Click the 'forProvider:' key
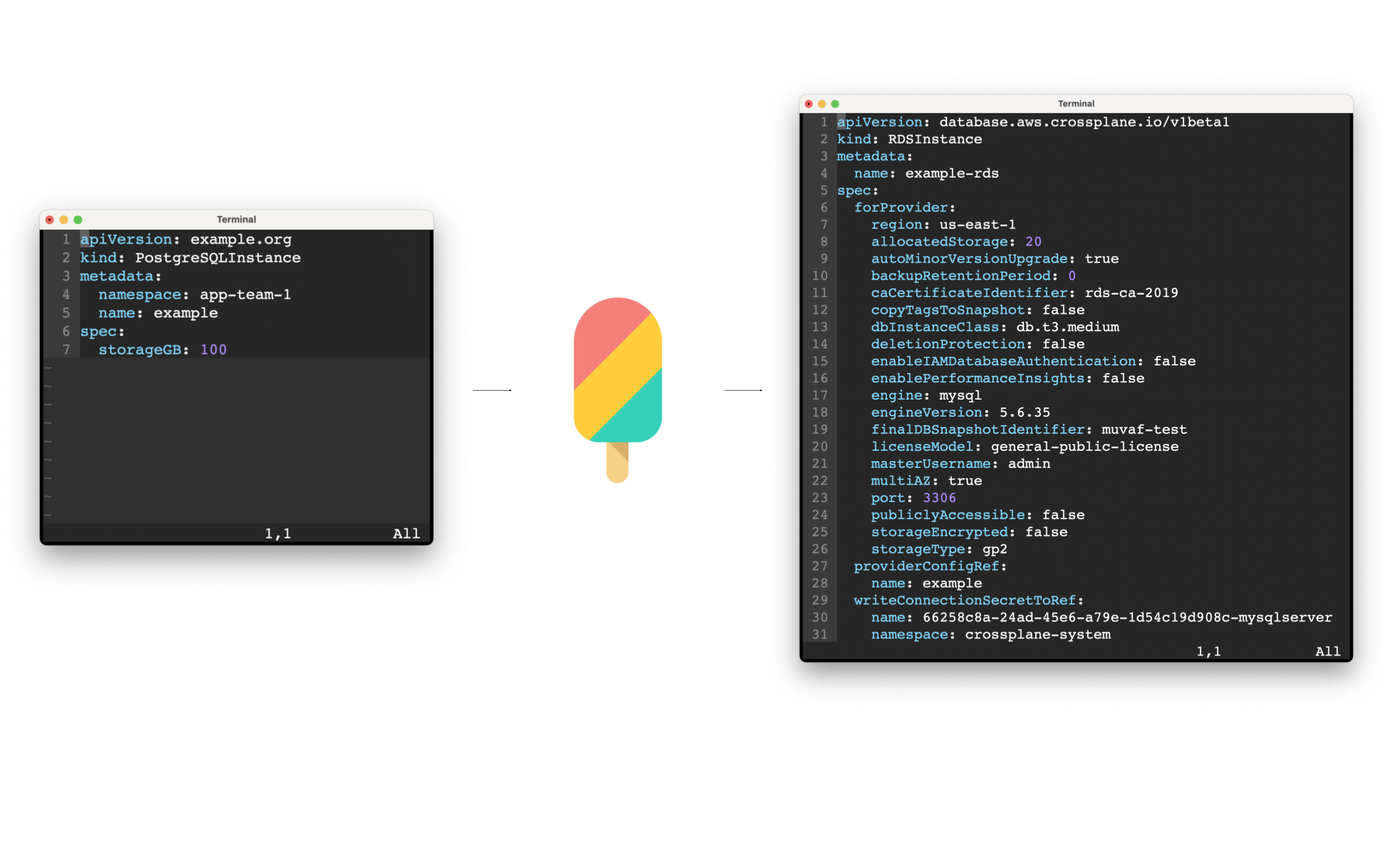1390x868 pixels. 905,207
